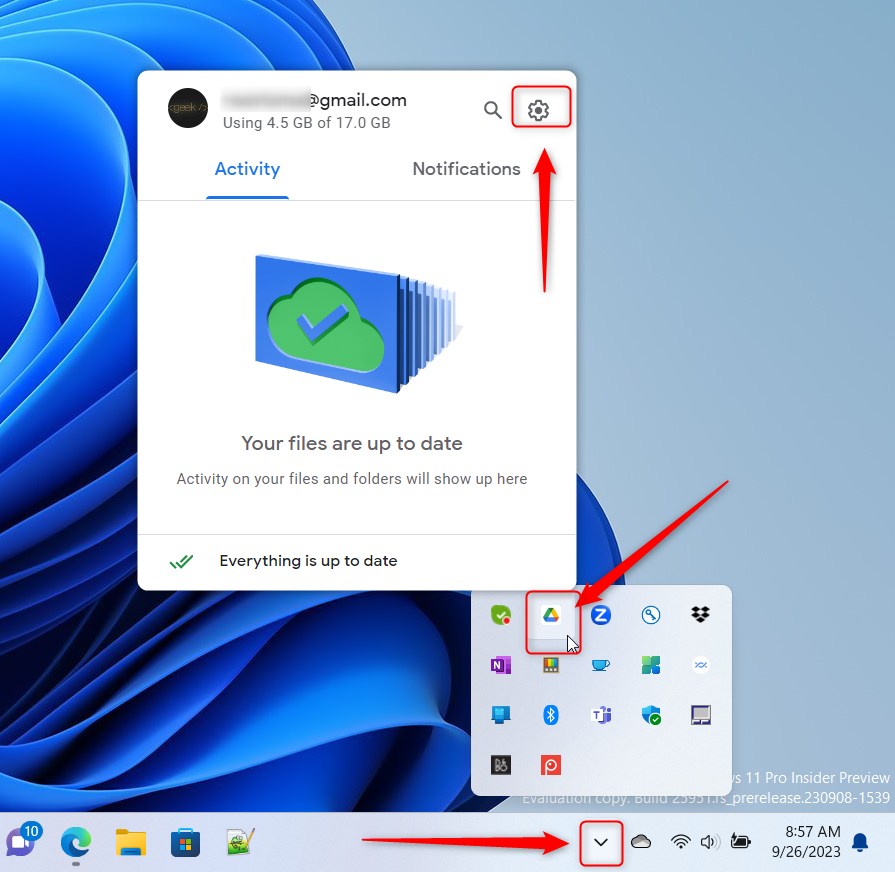The width and height of the screenshot is (895, 872).
Task: Collapse the hidden icons chevron in taskbar
Action: pos(600,842)
